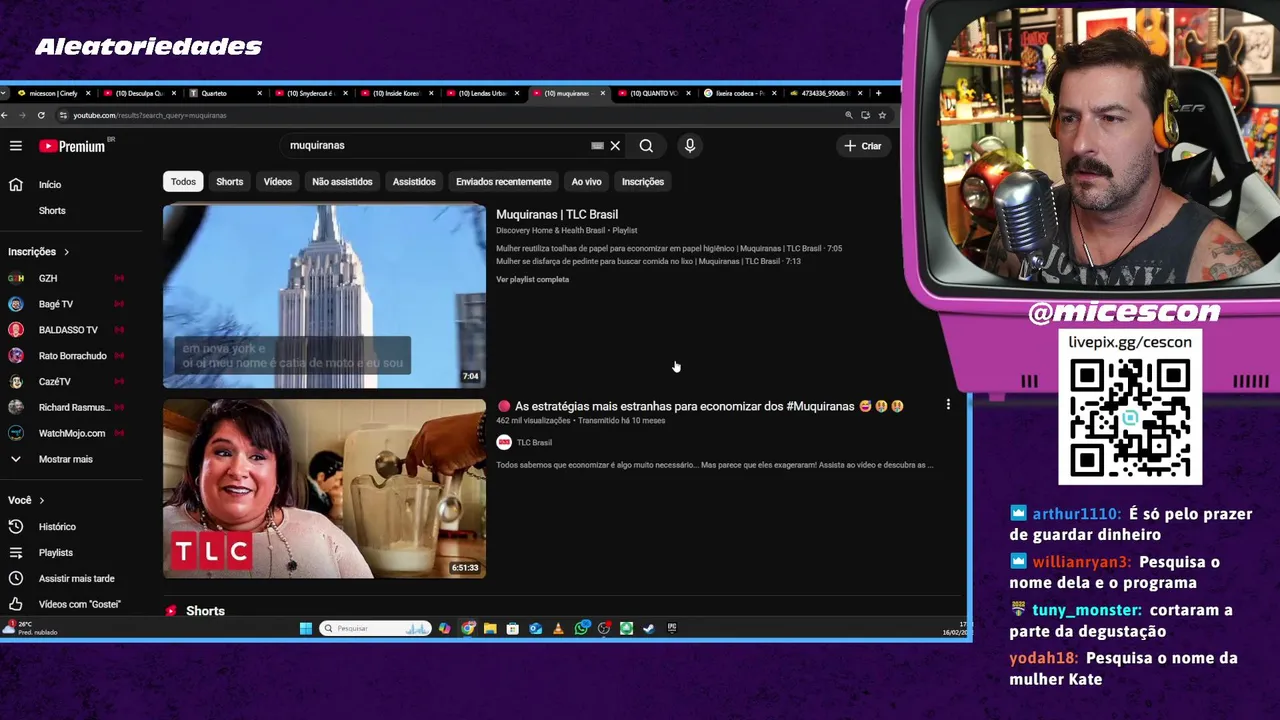The height and width of the screenshot is (720, 1280).
Task: Click the magnifier search button
Action: pos(646,146)
